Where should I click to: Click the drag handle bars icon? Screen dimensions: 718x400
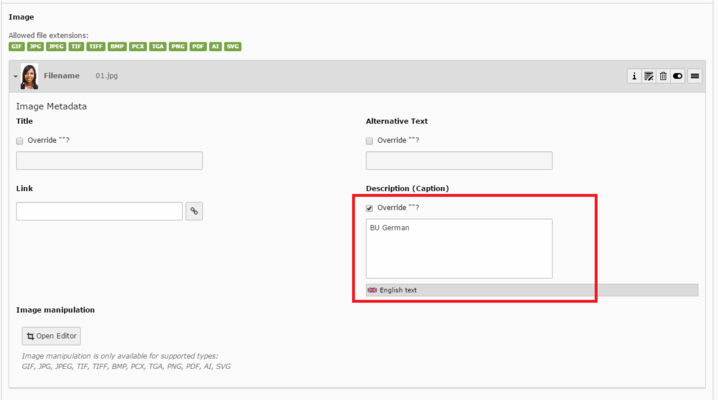coord(695,76)
